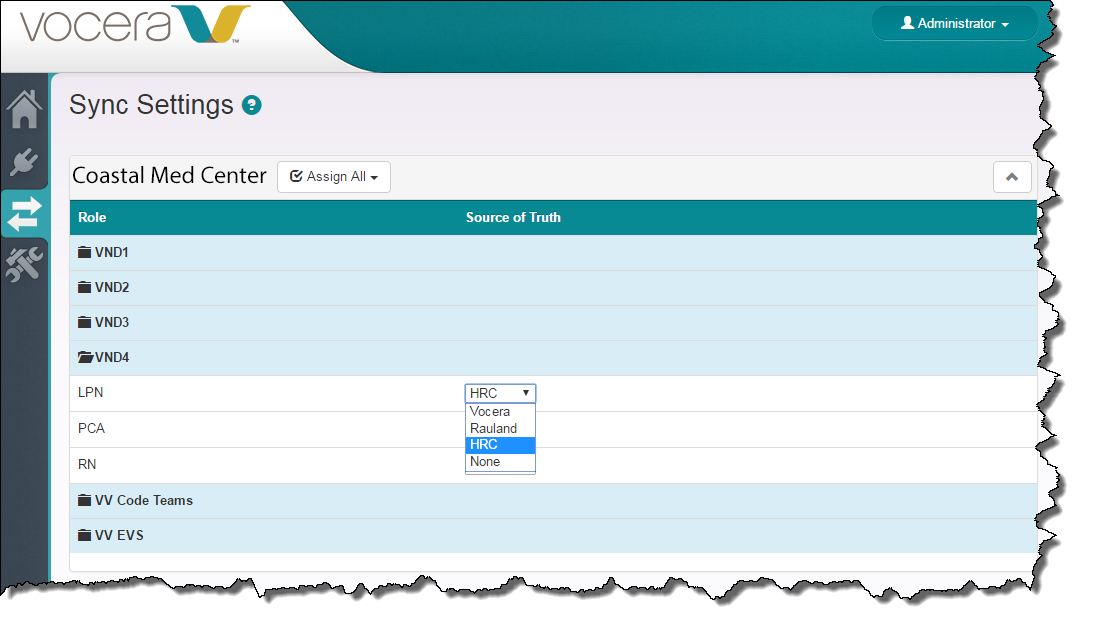This screenshot has height=621, width=1099.
Task: Open the Assign All dropdown
Action: point(334,177)
